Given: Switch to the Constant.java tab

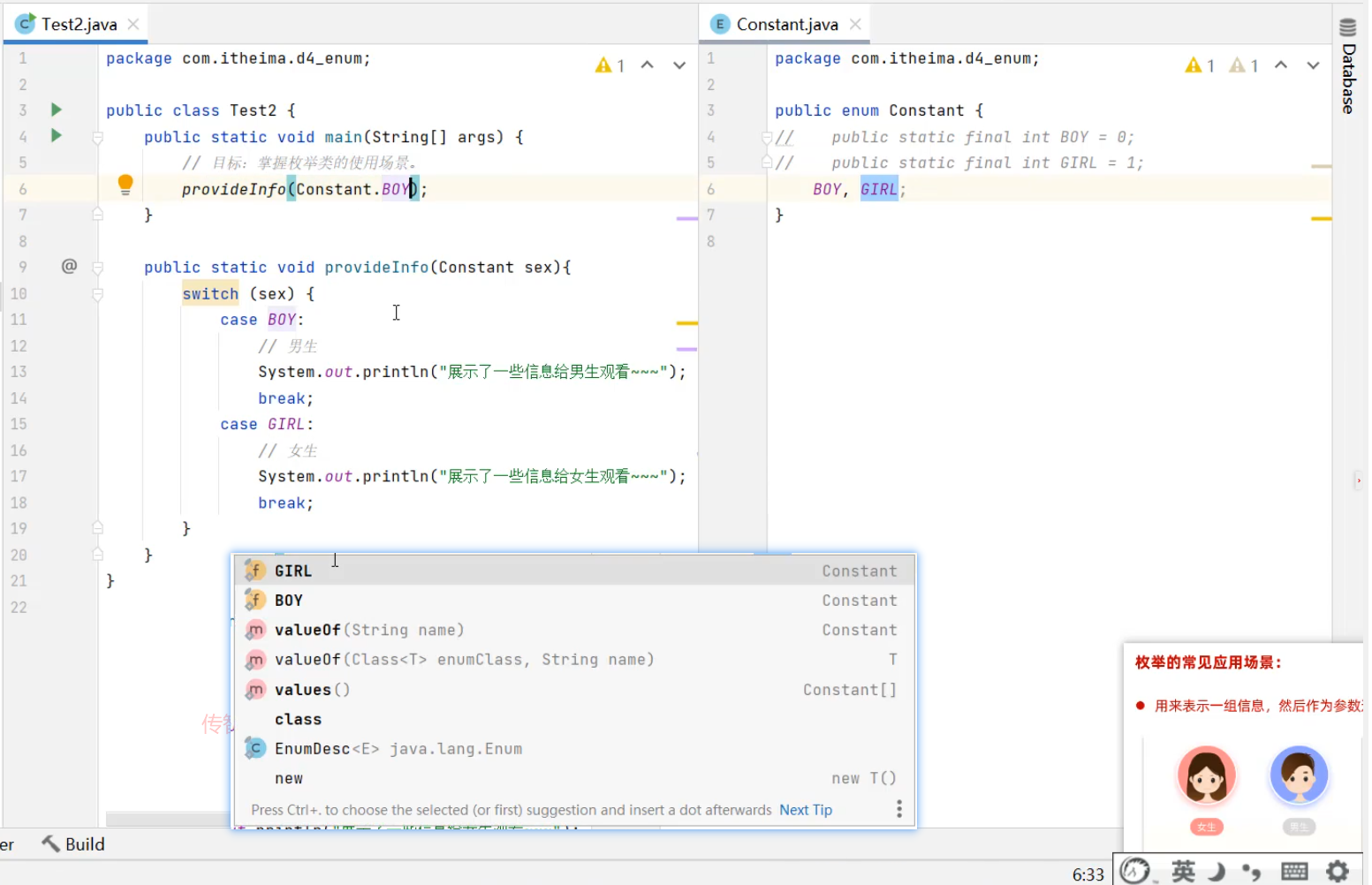Looking at the screenshot, I should 787,24.
